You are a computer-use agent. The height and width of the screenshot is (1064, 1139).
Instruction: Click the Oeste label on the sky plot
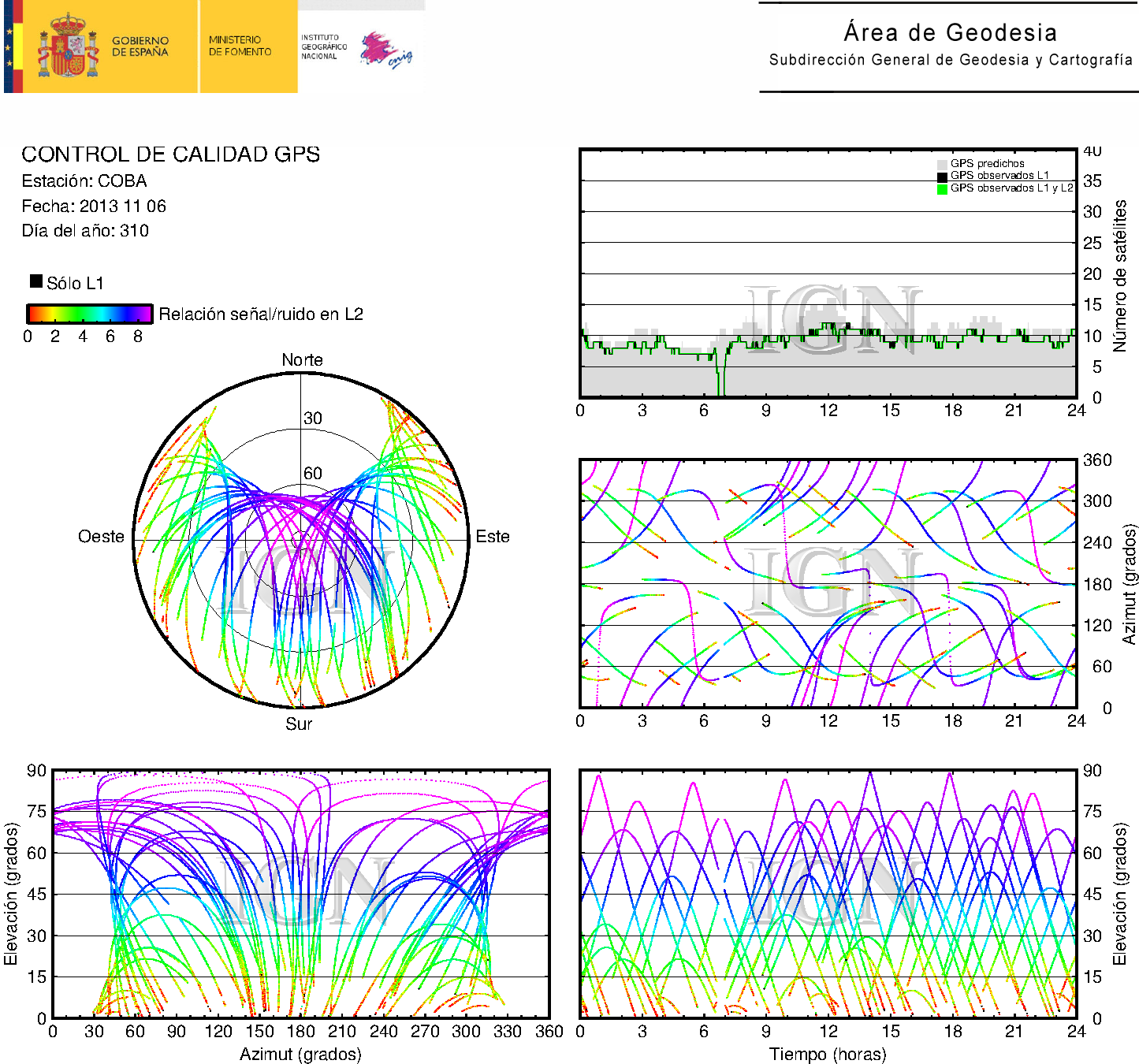pos(101,537)
